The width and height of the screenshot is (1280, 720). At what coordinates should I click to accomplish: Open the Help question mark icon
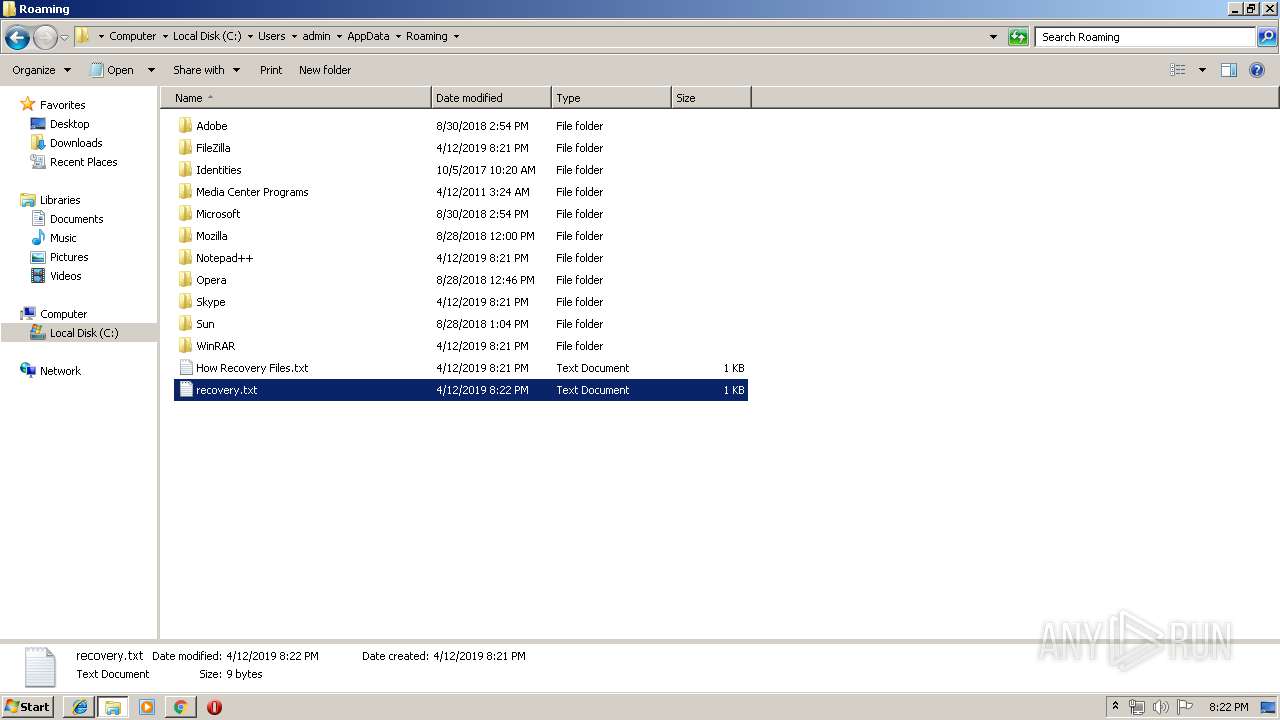tap(1257, 70)
